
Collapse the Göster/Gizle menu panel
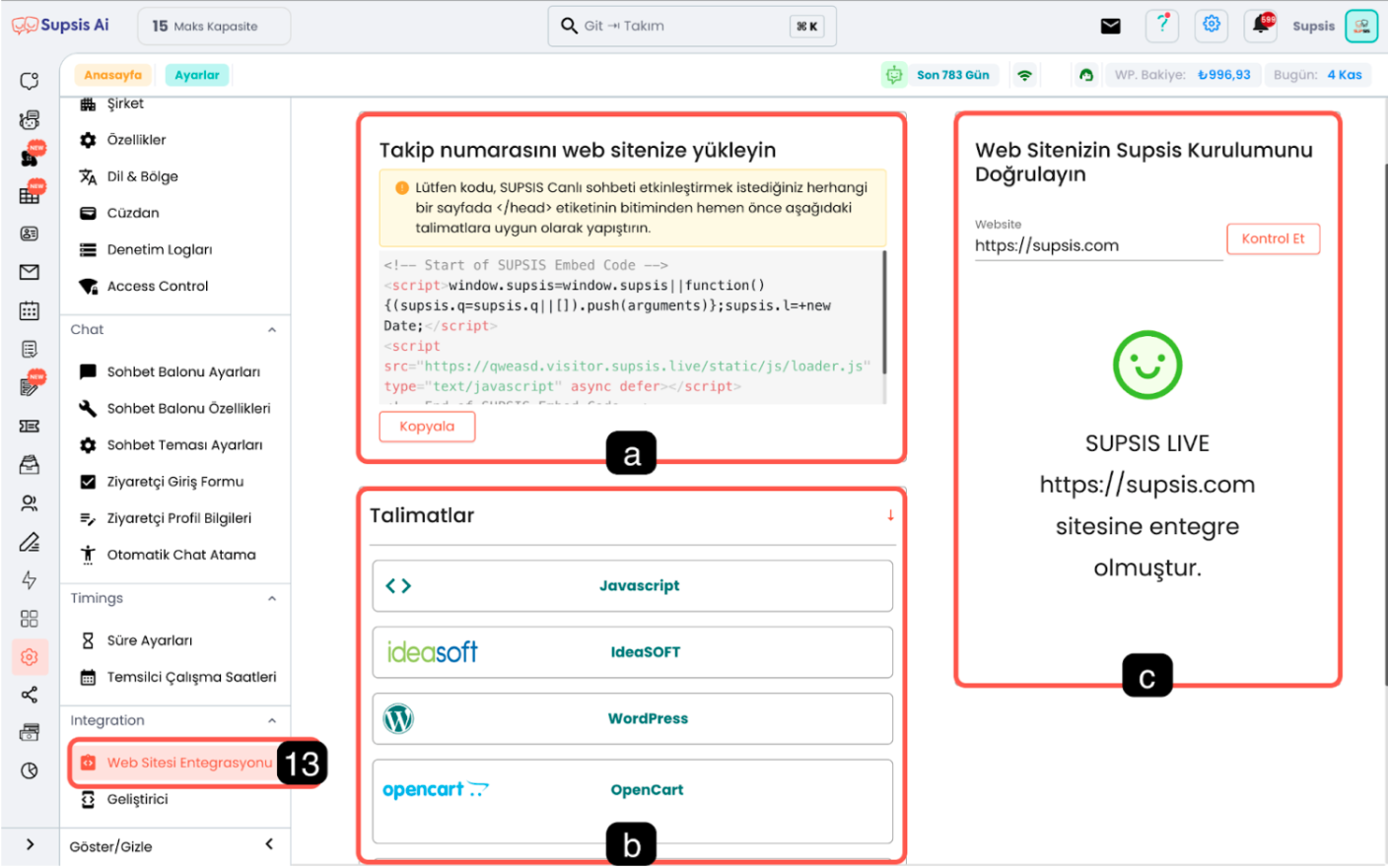tap(270, 844)
